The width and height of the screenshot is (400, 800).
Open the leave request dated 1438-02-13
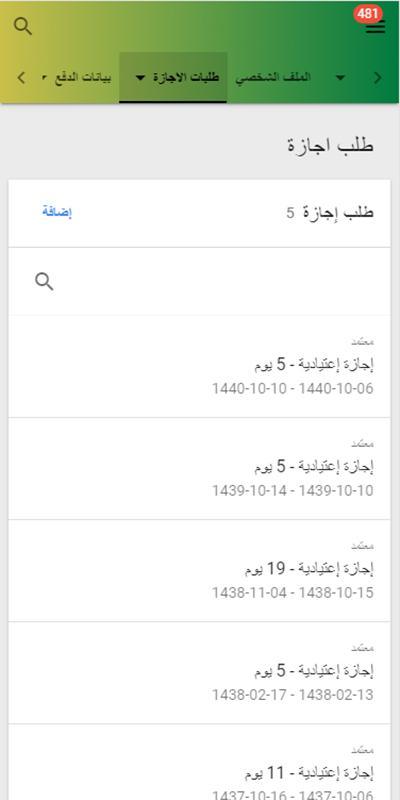point(199,673)
